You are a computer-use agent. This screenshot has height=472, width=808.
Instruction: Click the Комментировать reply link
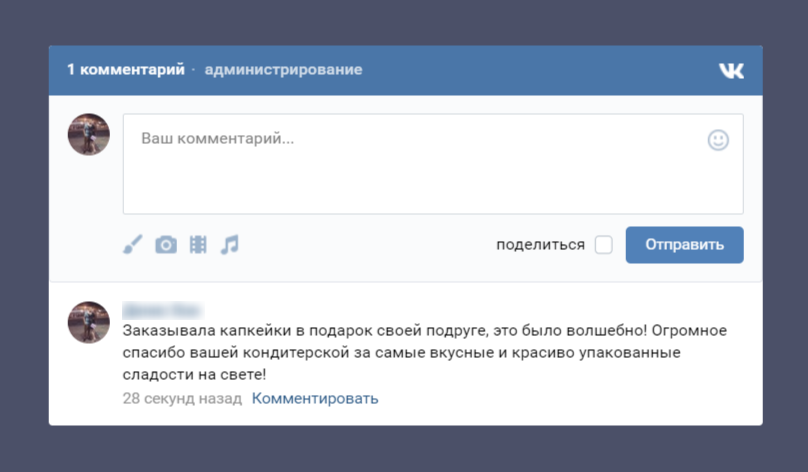[x=315, y=399]
